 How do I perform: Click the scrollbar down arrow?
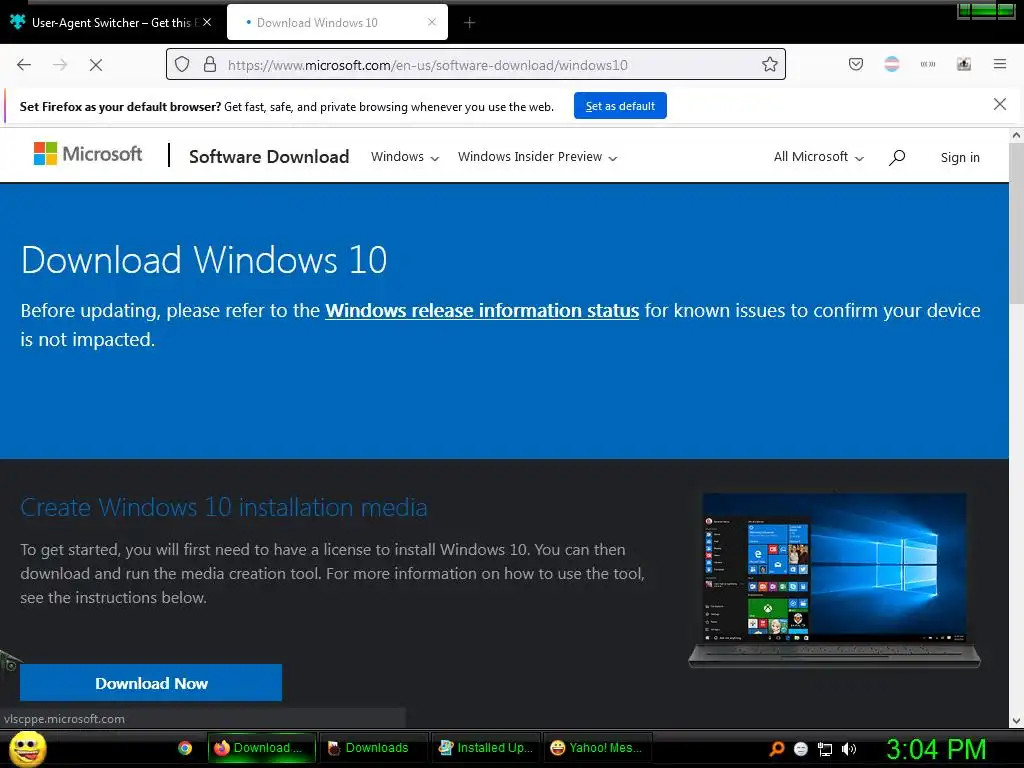[x=1016, y=721]
